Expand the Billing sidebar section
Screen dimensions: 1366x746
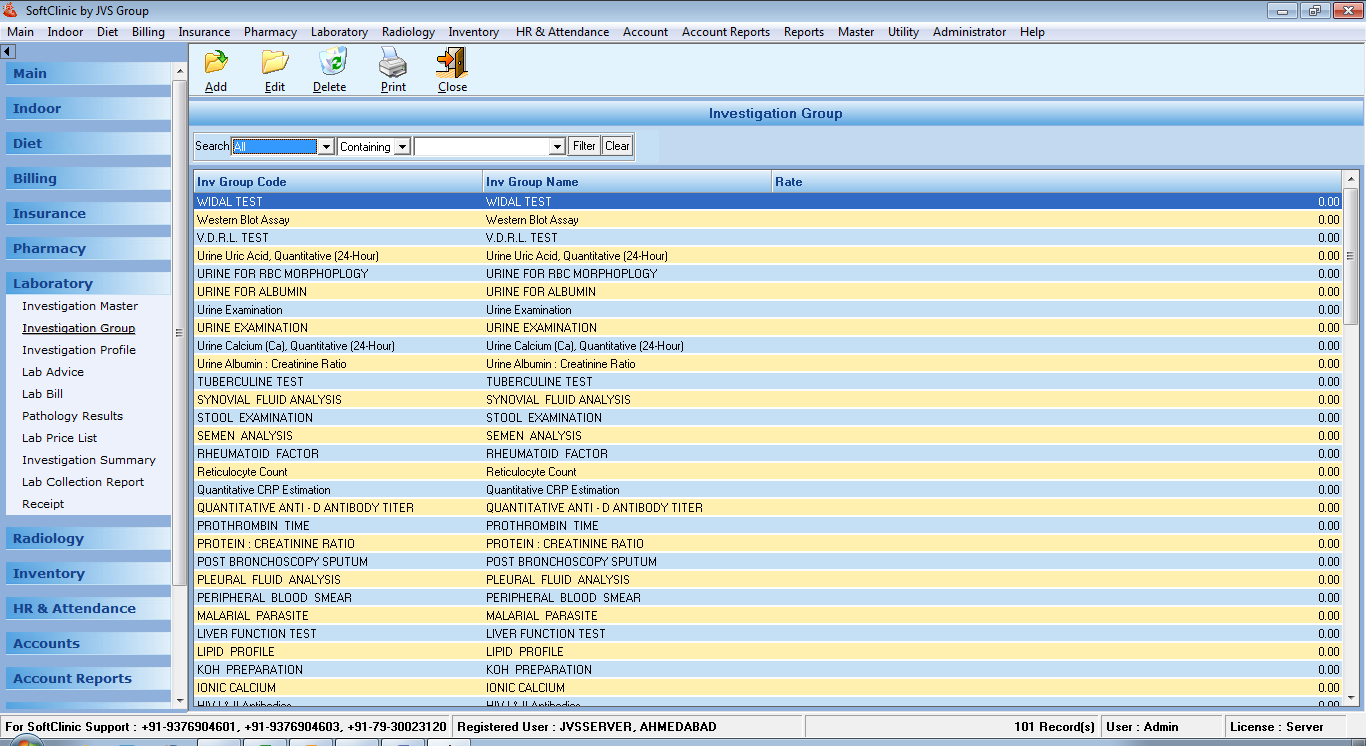tap(35, 179)
